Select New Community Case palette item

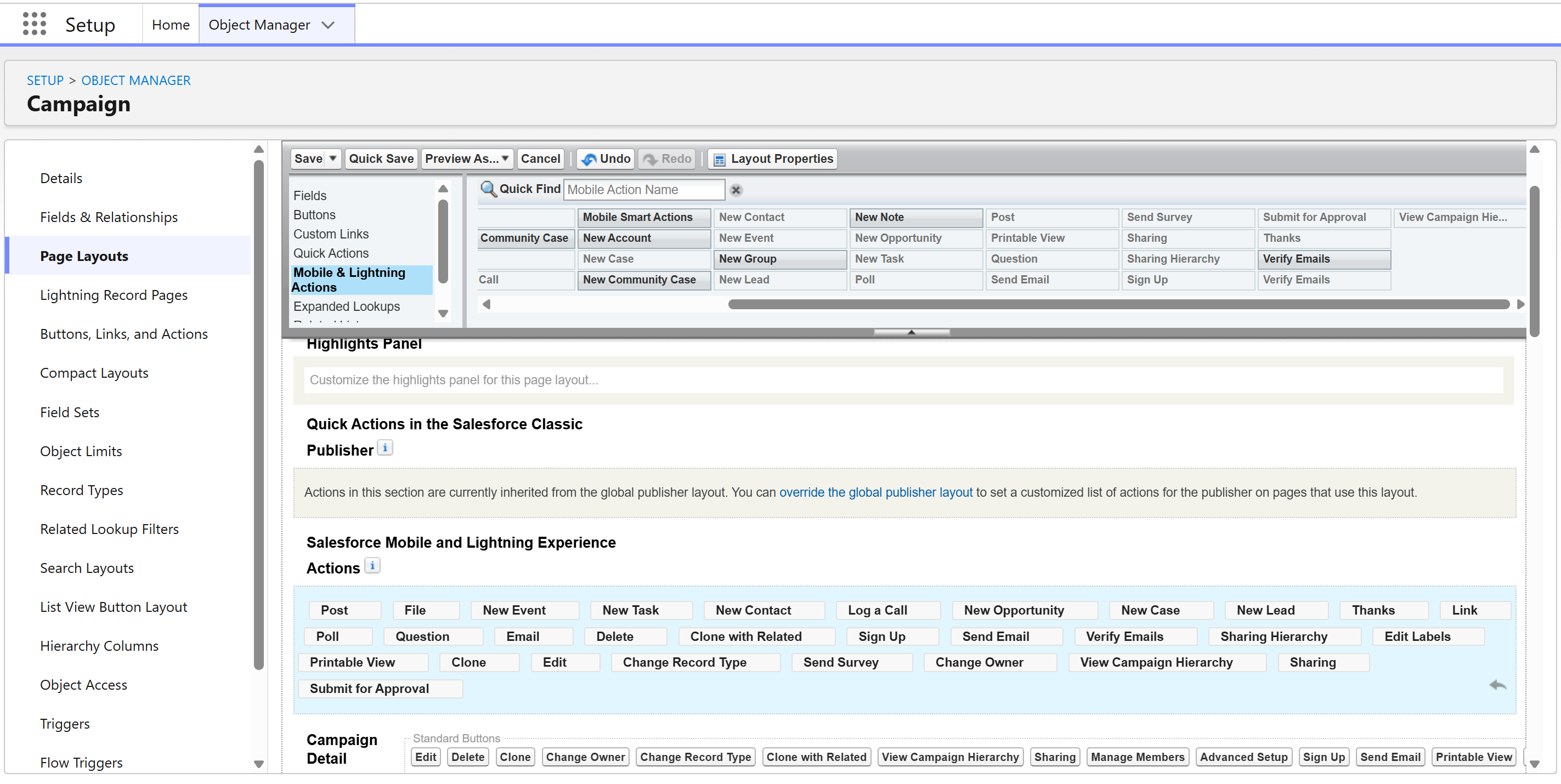point(644,280)
